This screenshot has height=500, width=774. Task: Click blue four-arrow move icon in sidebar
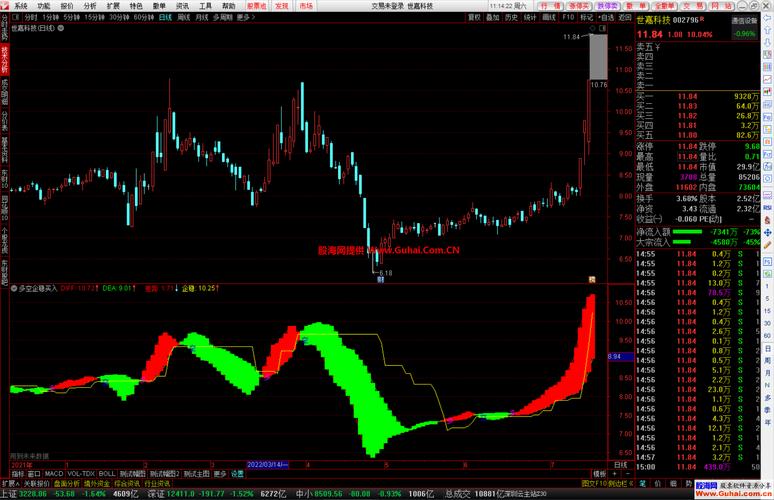768,232
